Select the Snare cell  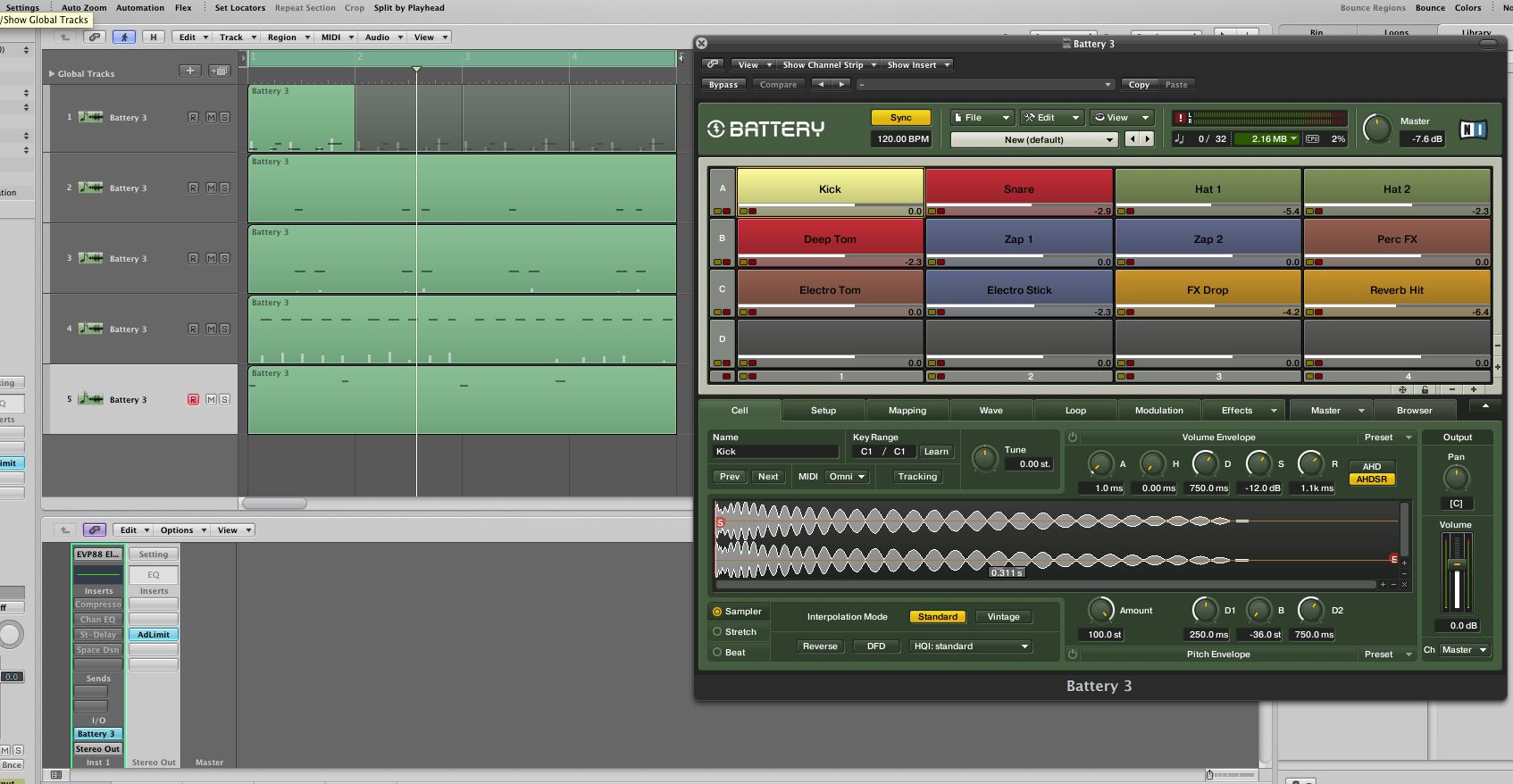[x=1019, y=189]
